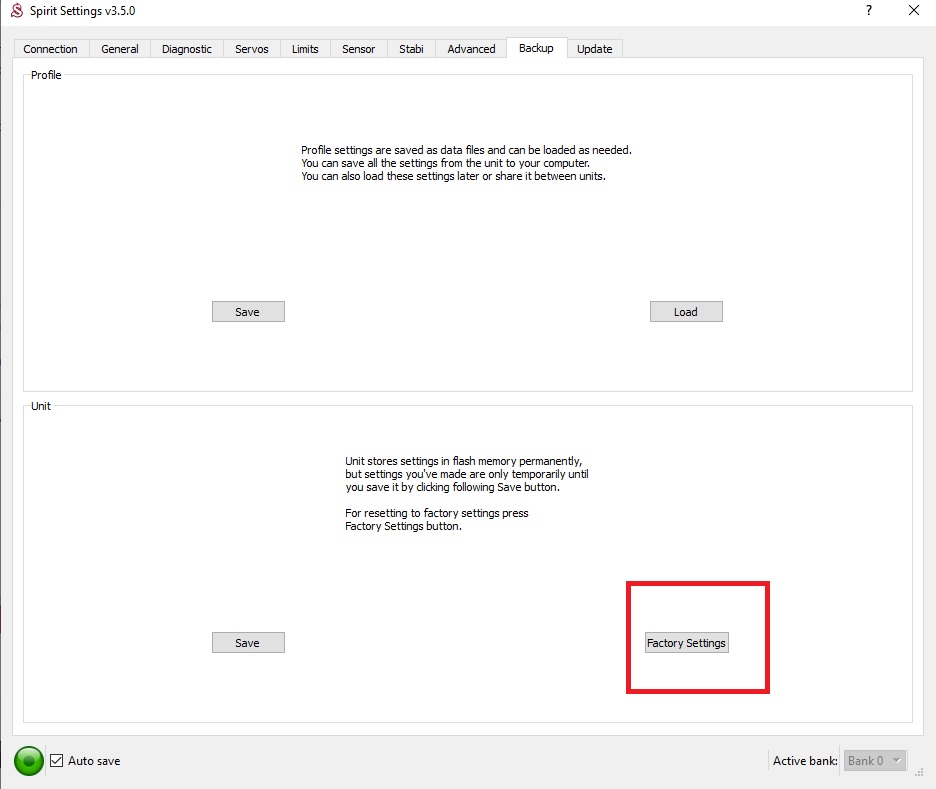The height and width of the screenshot is (789, 936).
Task: Go to the Diagnostic tab
Action: tap(187, 49)
